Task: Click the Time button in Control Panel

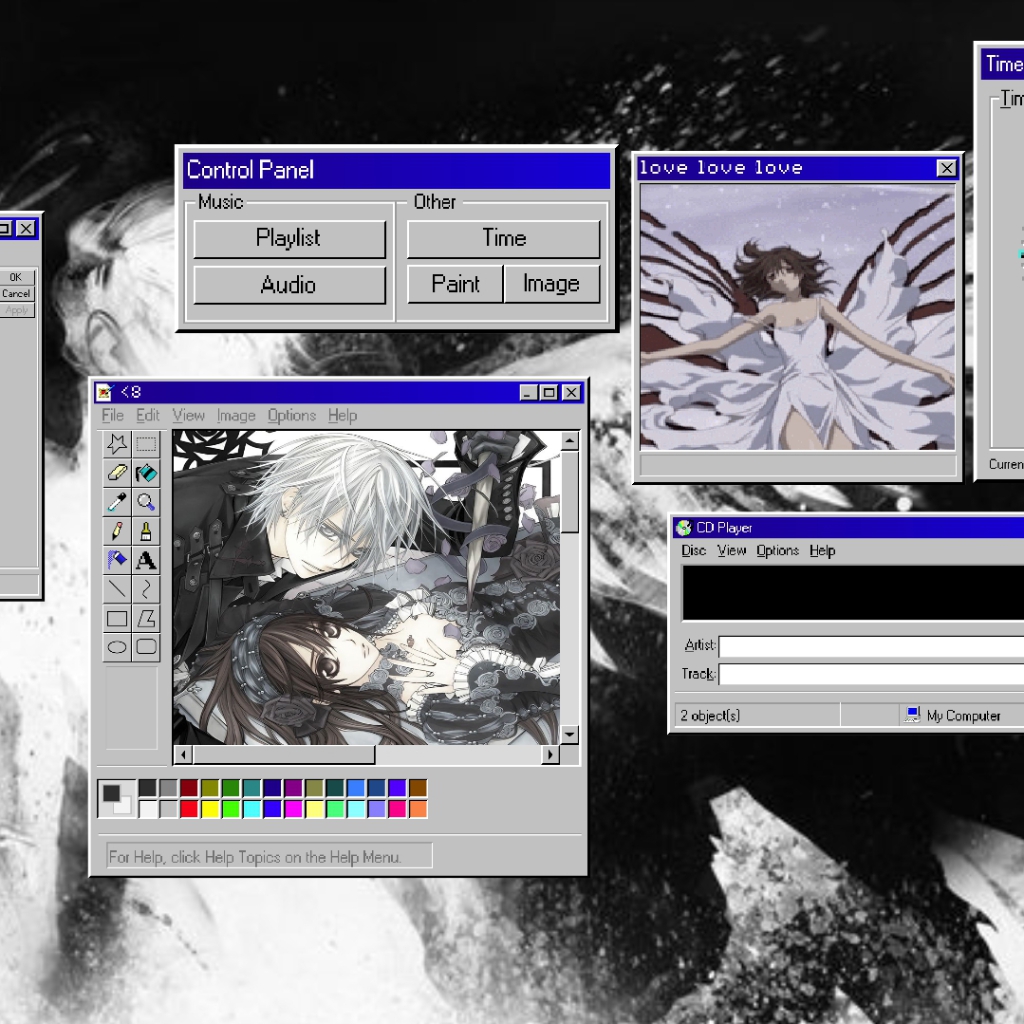Action: coord(504,238)
